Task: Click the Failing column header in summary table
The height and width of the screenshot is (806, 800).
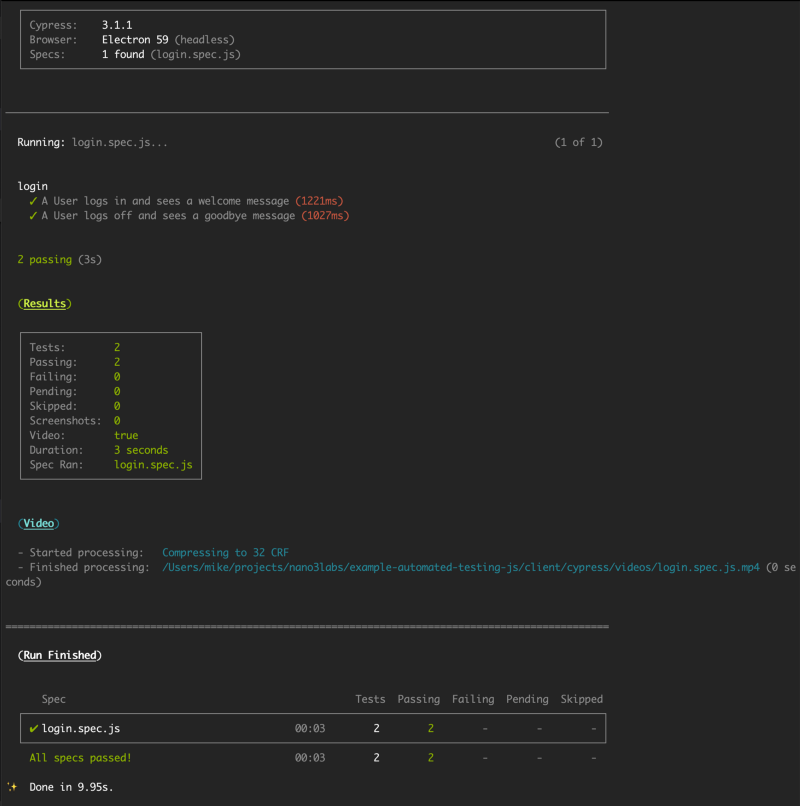Action: 472,699
